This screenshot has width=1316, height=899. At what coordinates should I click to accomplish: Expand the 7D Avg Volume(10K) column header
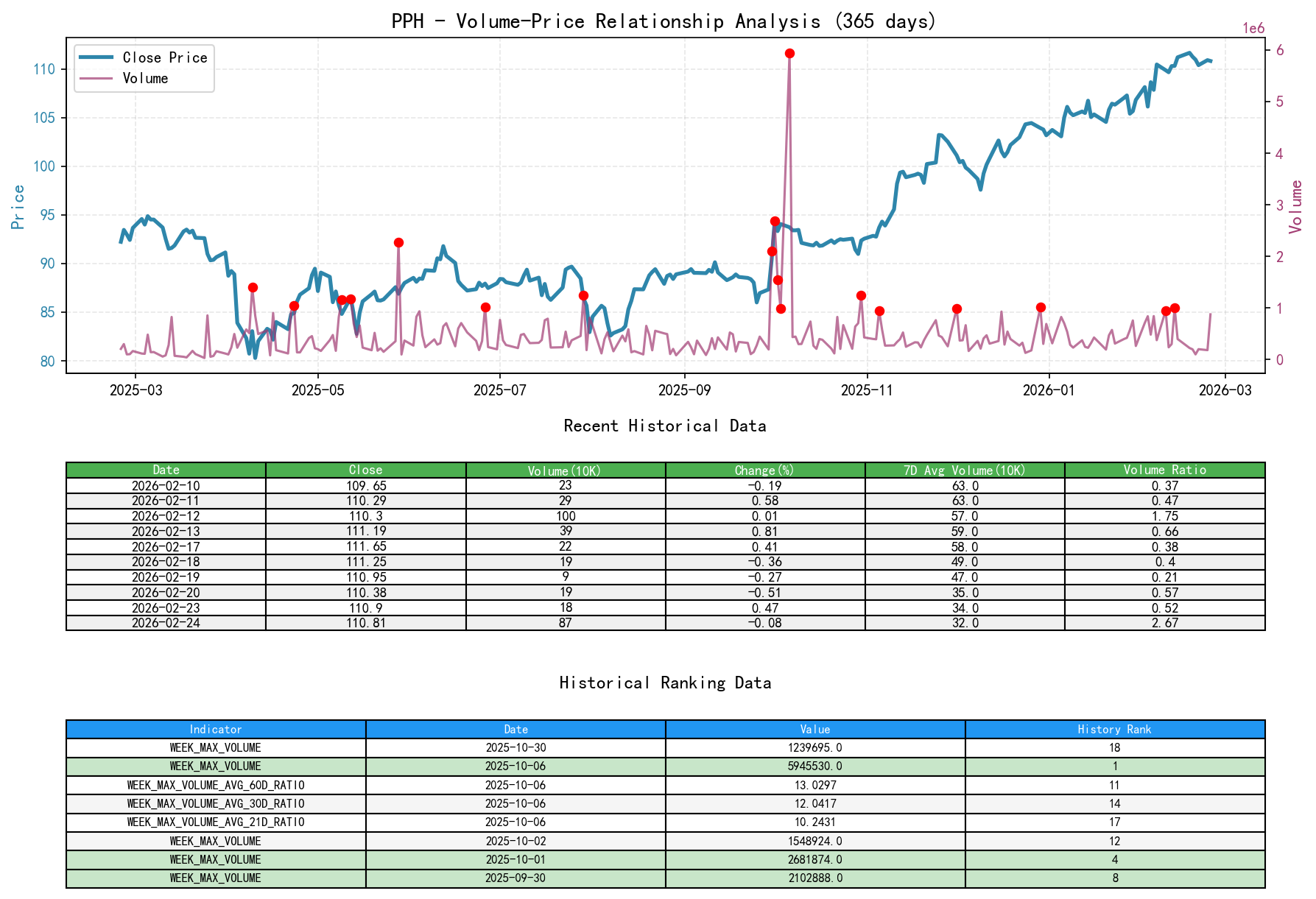[965, 470]
